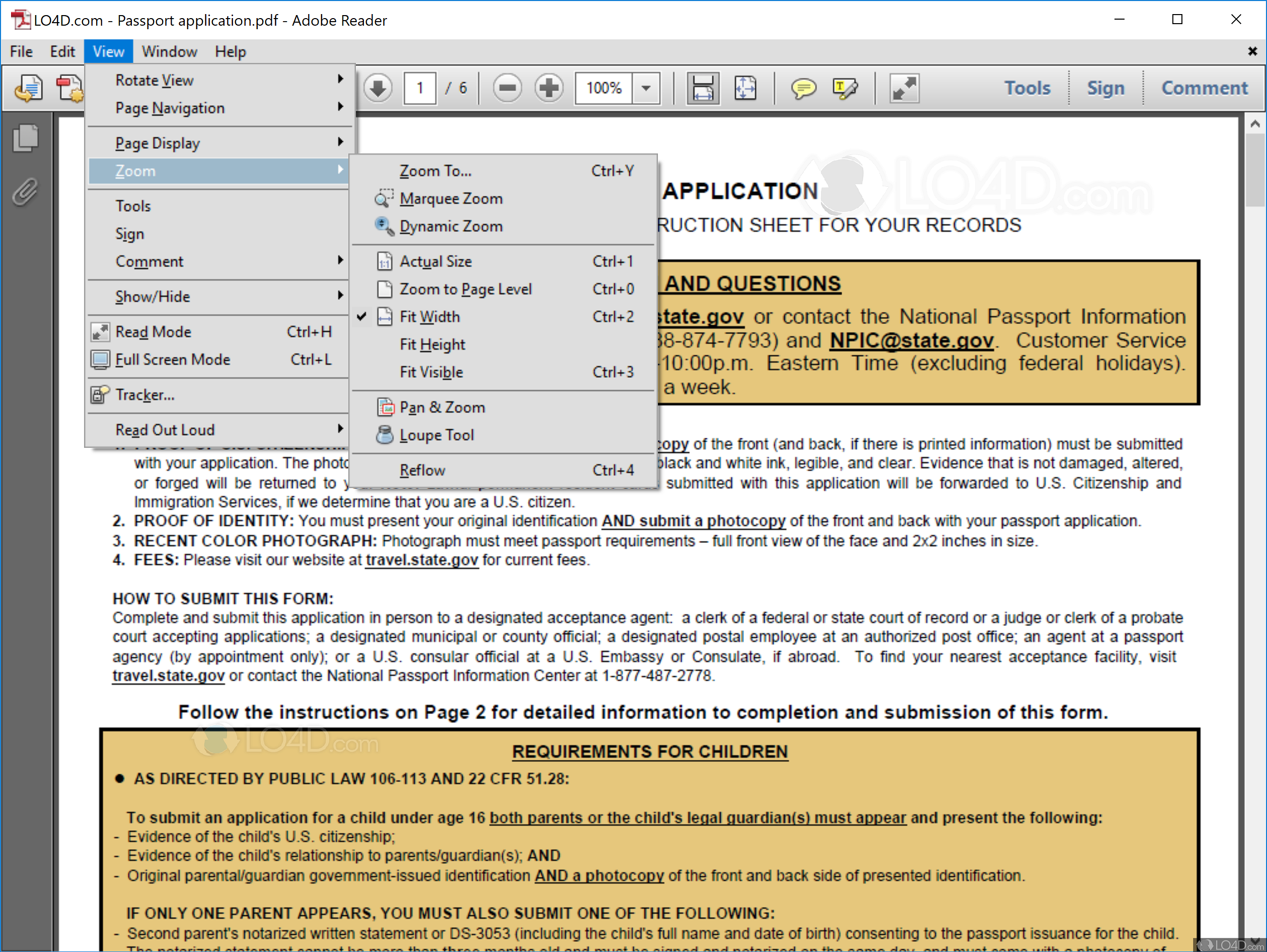Open the zoom percentage dropdown arrow
Screen dimensions: 1267x952
pyautogui.click(x=646, y=88)
